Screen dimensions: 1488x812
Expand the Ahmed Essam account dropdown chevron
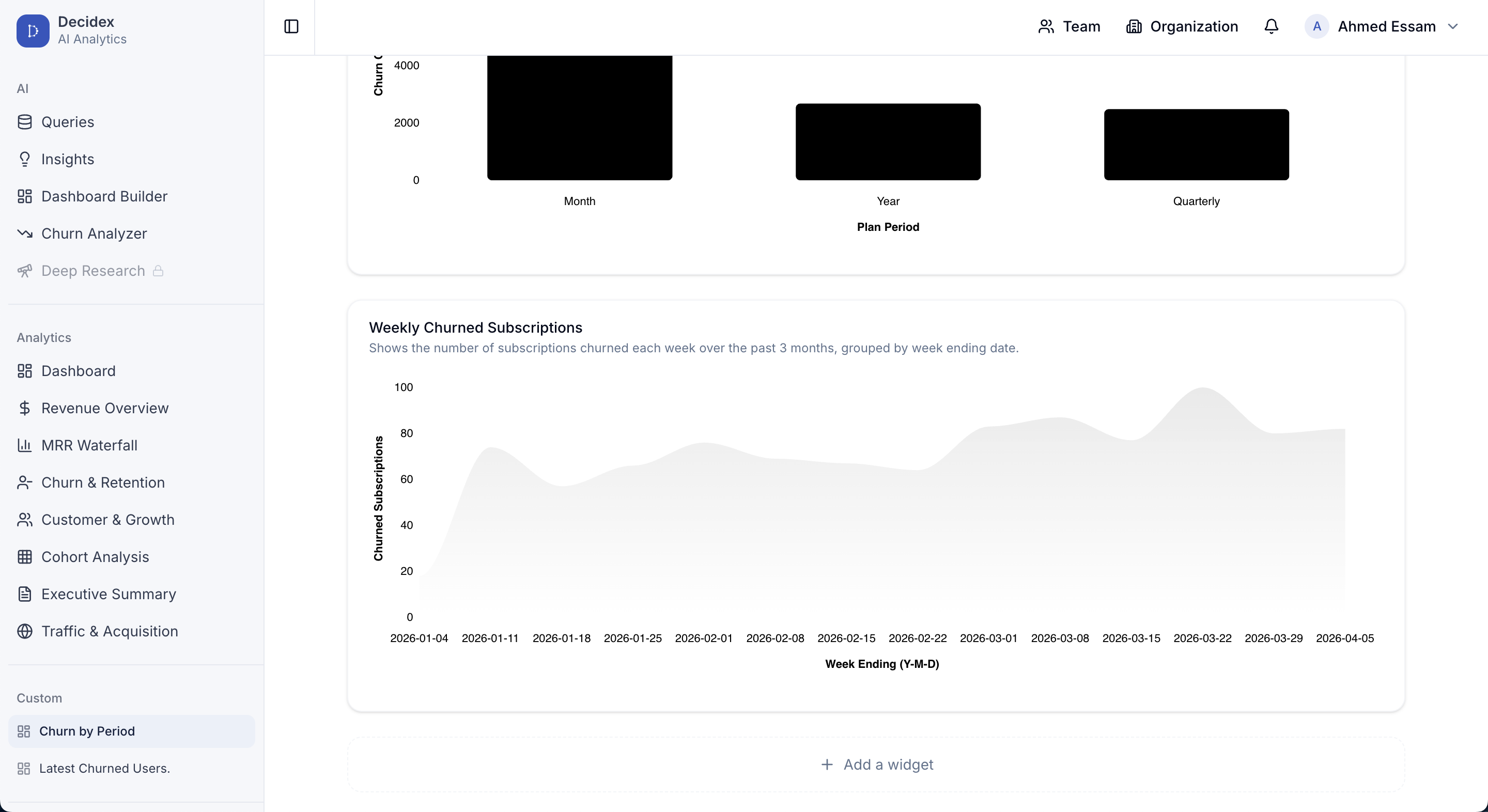(x=1453, y=26)
